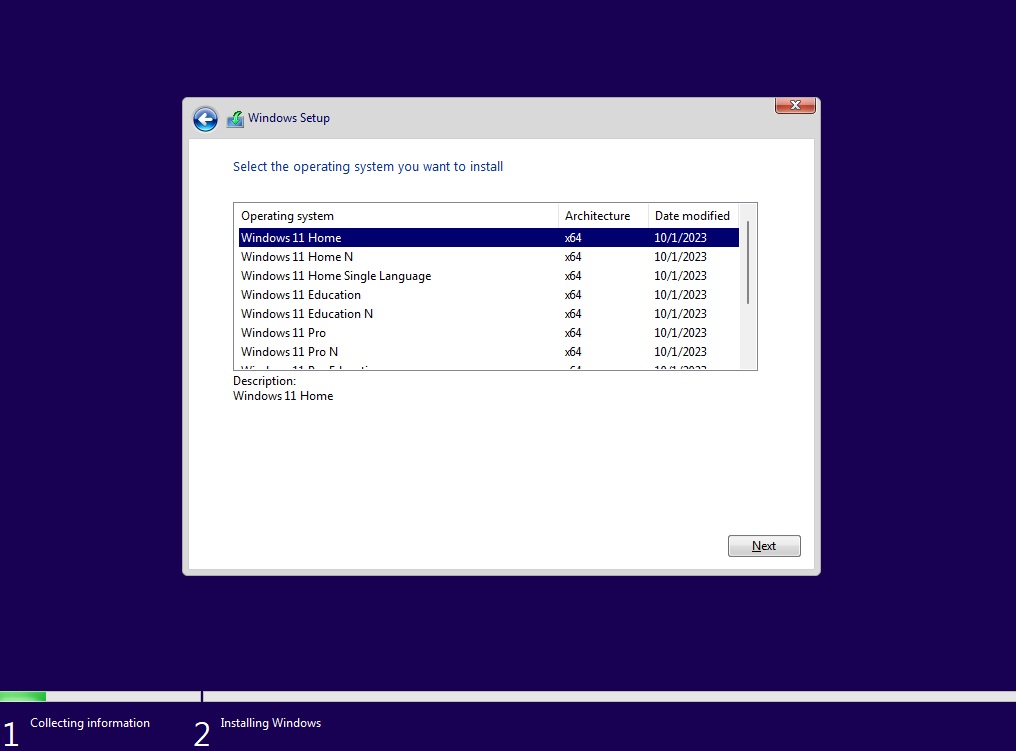
Task: Click x64 in Home Single Language row
Action: click(573, 275)
